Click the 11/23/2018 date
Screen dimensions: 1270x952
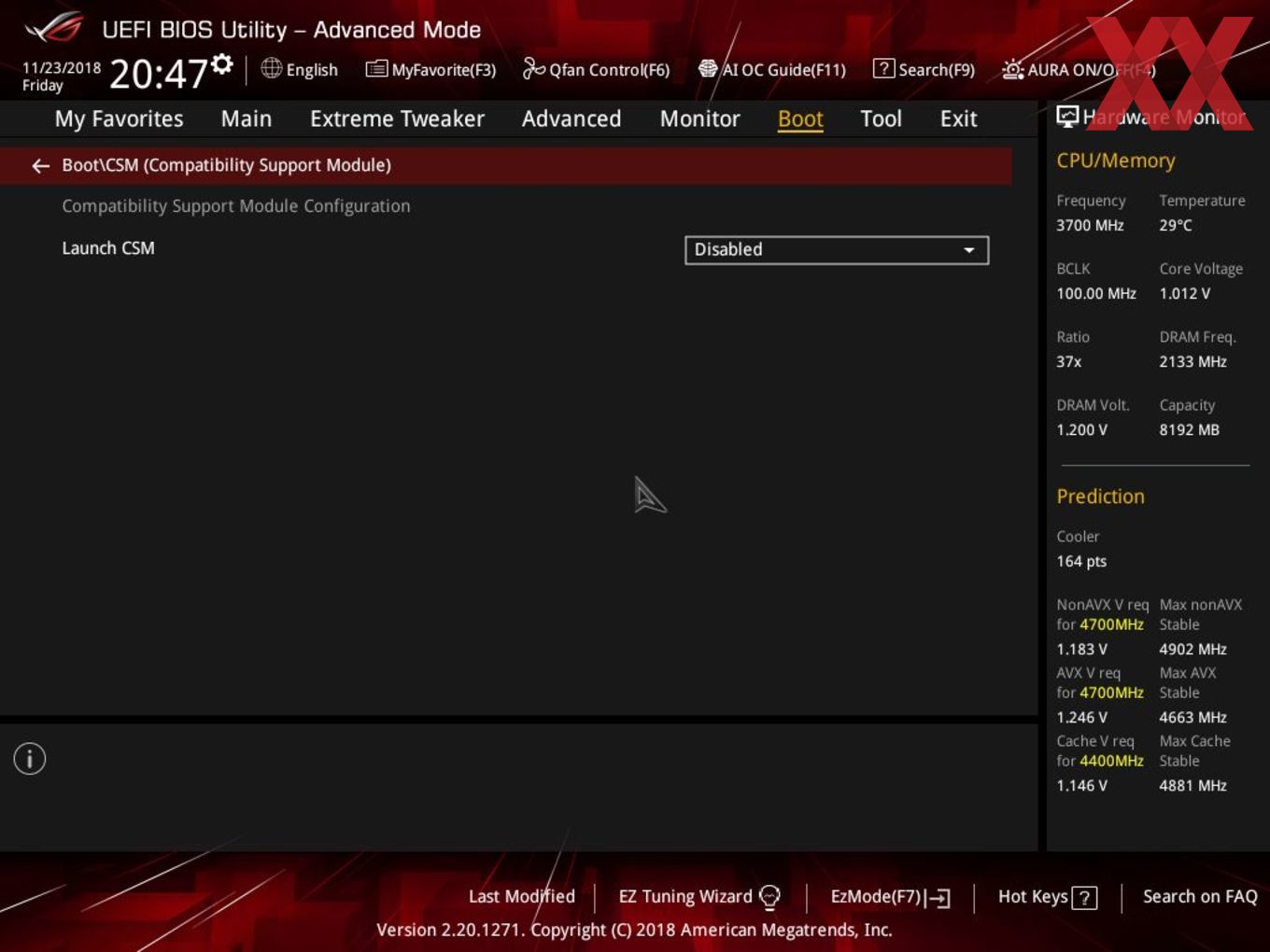62,68
